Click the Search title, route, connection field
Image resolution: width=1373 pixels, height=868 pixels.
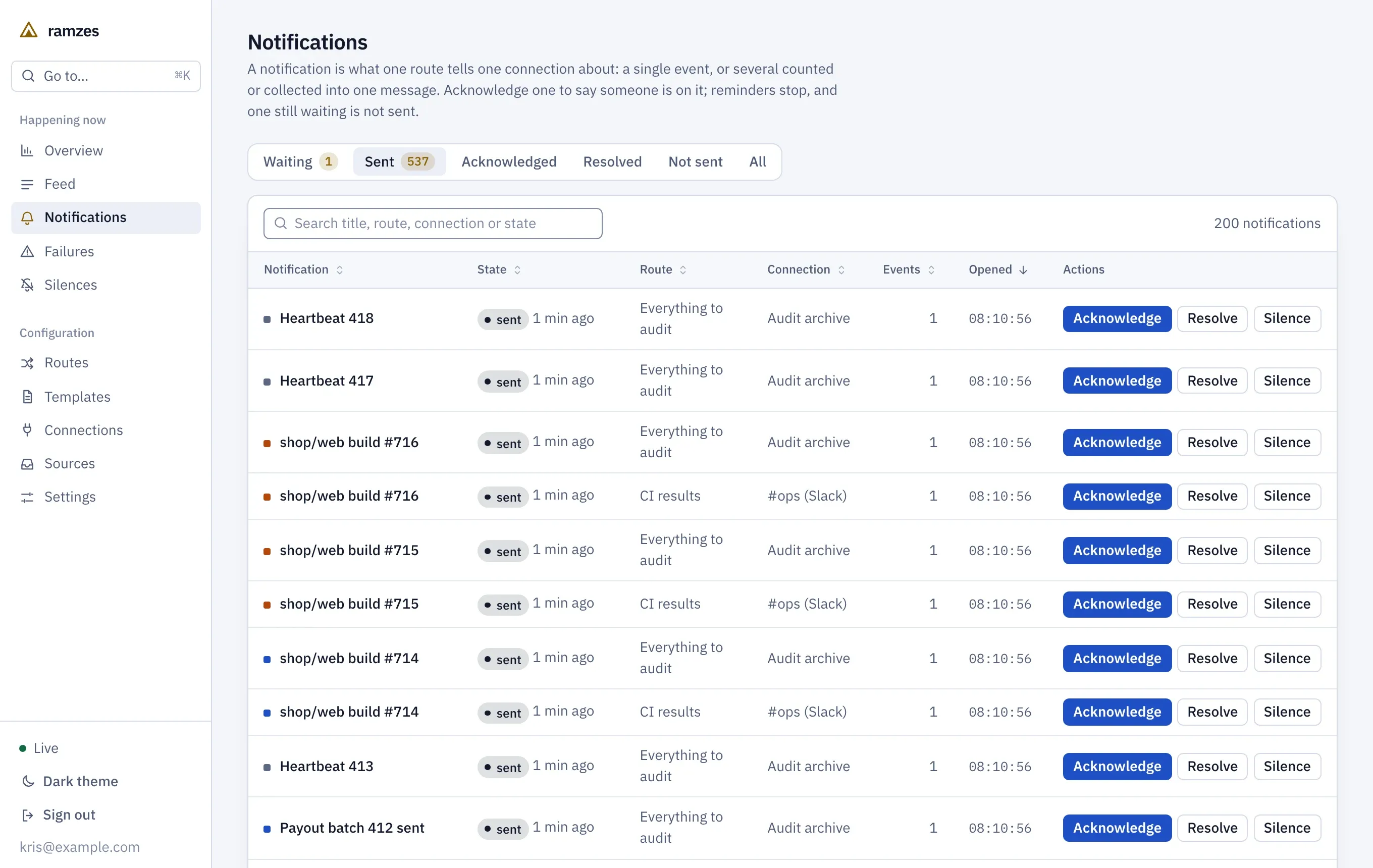433,224
